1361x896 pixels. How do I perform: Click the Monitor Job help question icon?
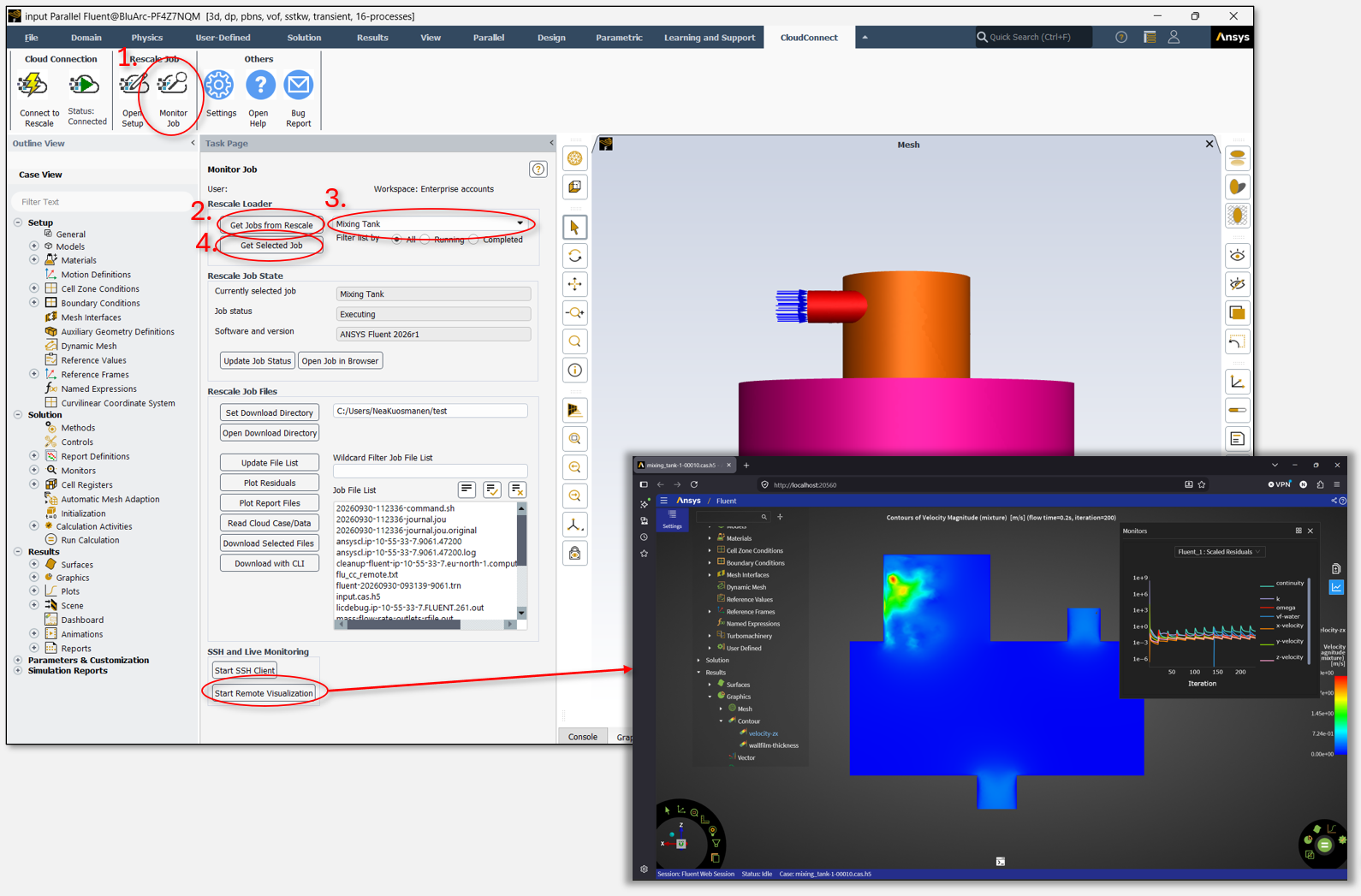(x=538, y=169)
